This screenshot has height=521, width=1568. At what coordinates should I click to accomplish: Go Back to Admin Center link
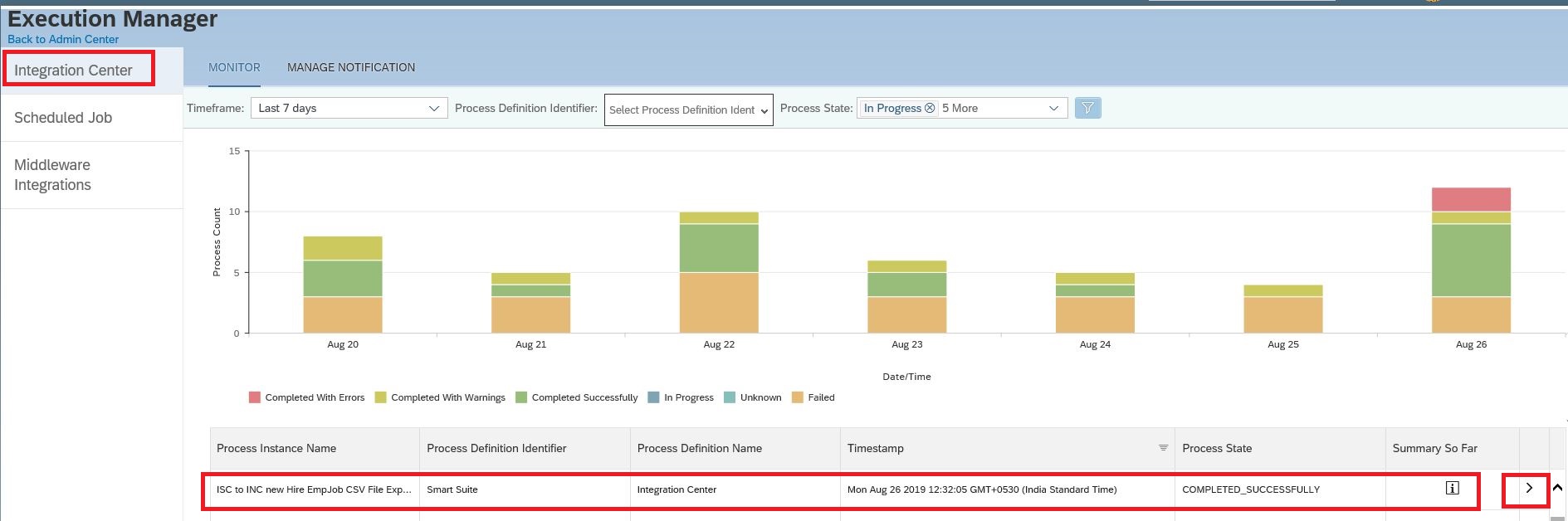pos(63,39)
